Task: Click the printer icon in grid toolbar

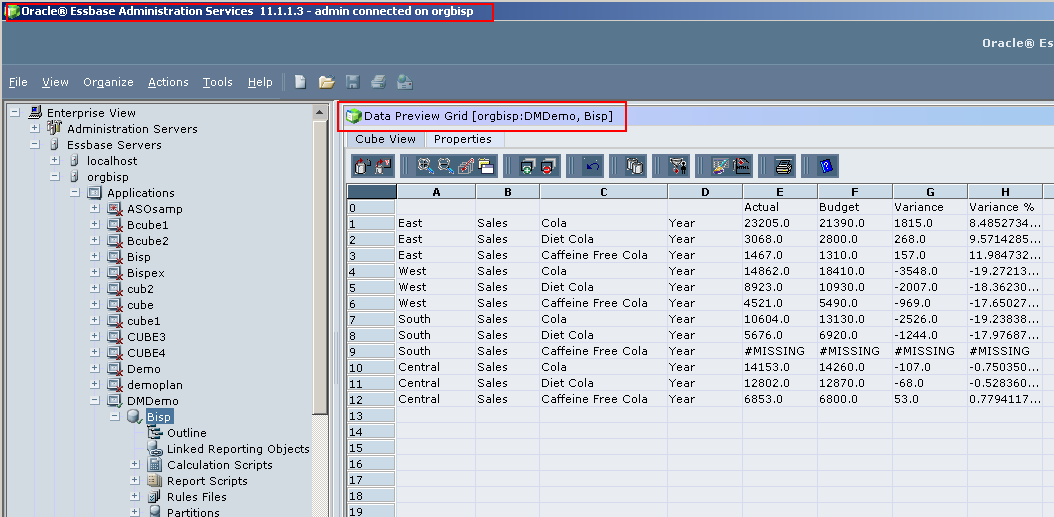Action: click(783, 166)
